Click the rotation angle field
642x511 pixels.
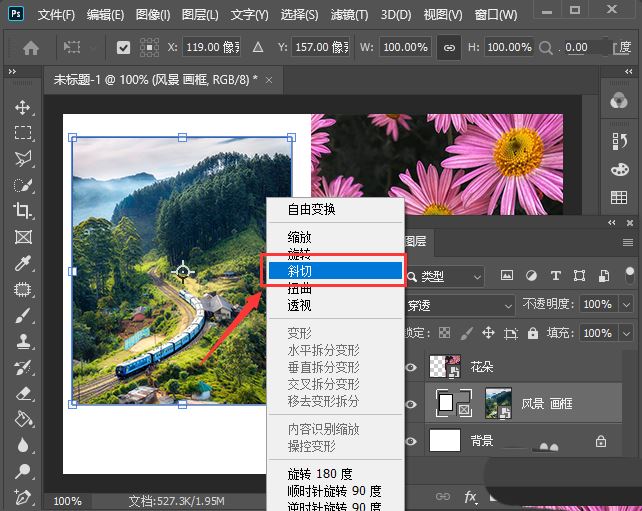pos(583,47)
